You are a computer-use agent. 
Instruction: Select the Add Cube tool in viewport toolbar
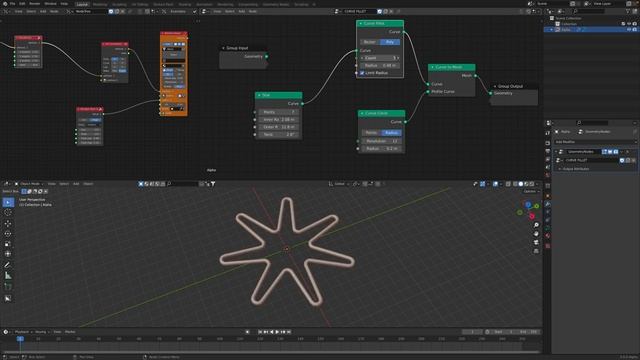8,287
